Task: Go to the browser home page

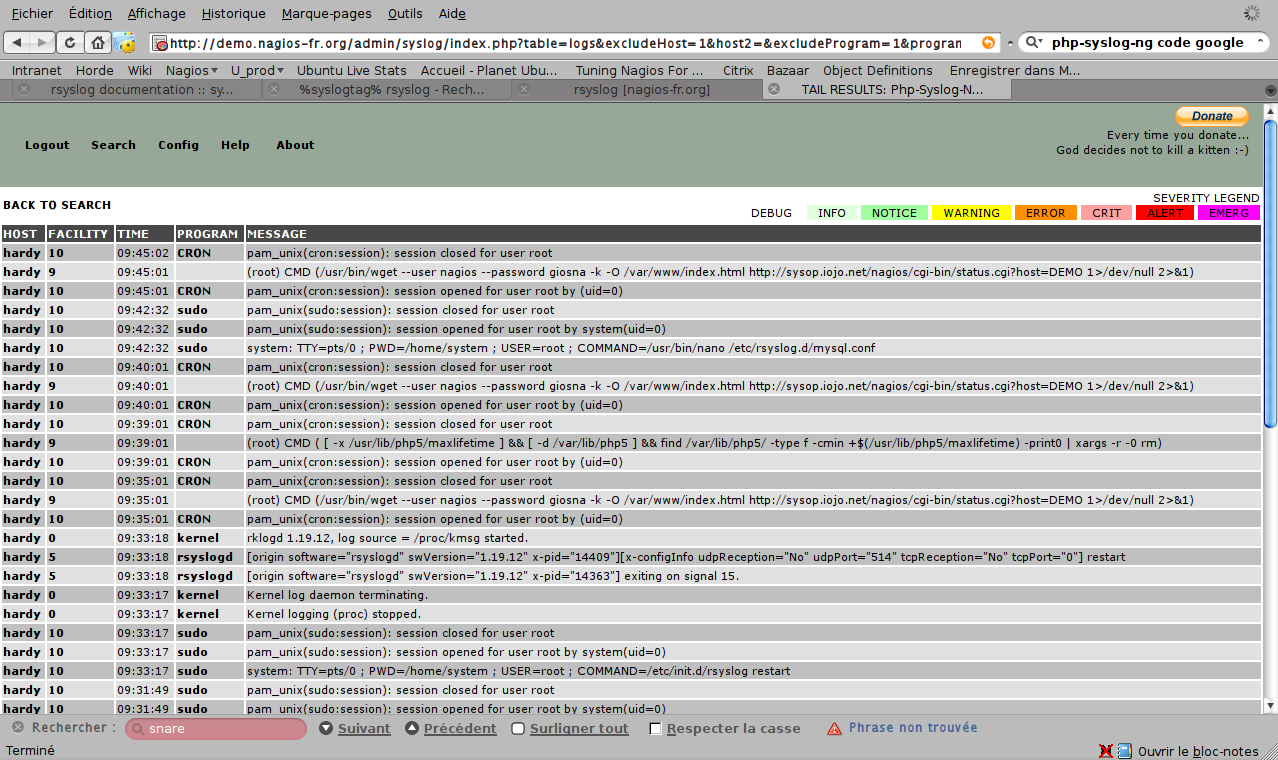Action: tap(97, 42)
